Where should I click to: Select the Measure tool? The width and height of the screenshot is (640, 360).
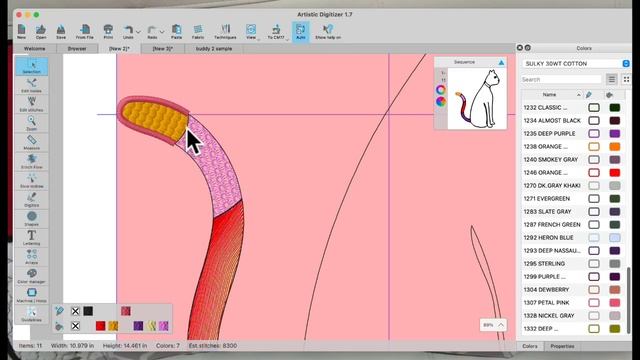(31, 142)
